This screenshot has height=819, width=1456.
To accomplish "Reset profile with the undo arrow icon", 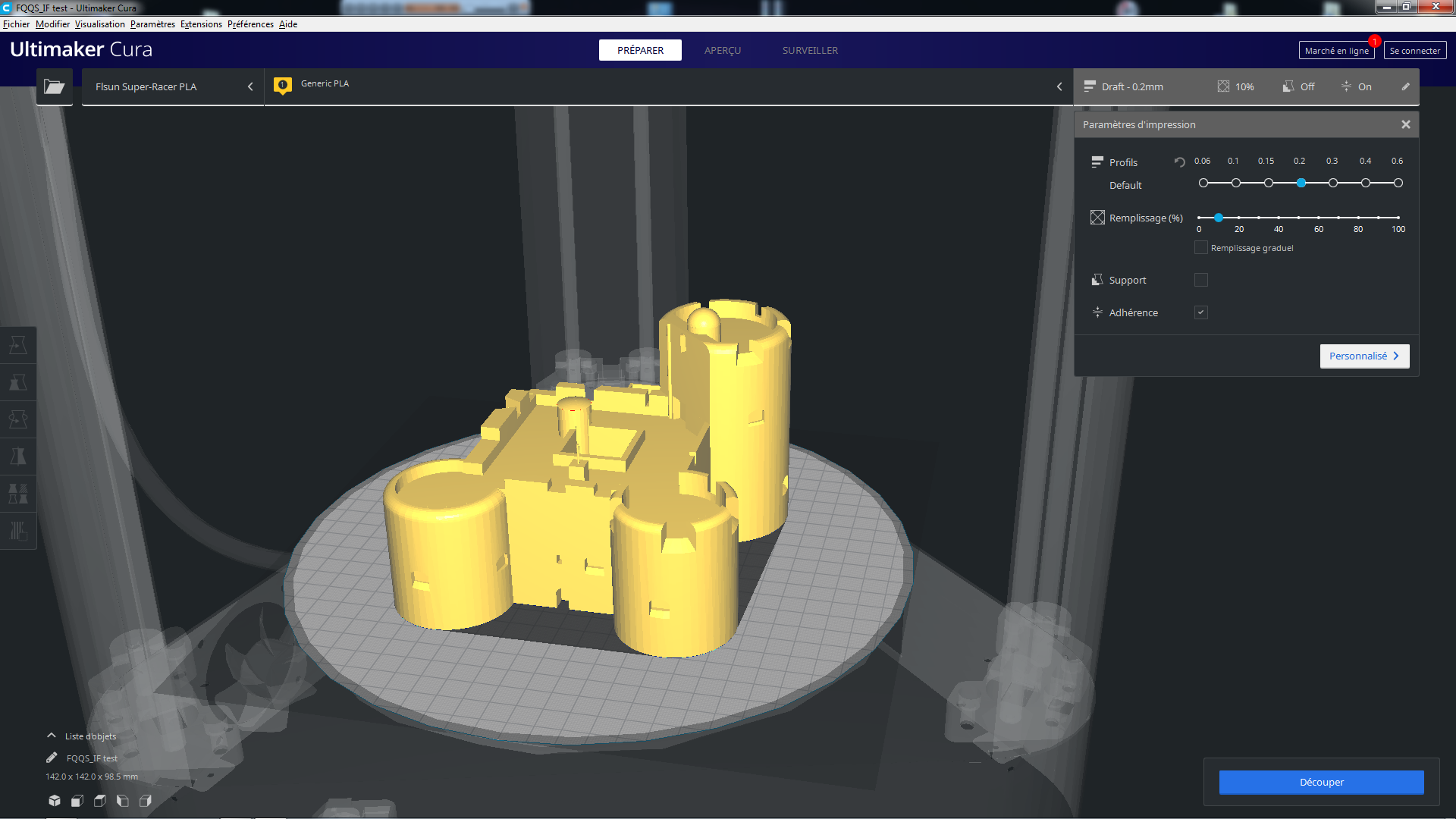I will point(1179,162).
